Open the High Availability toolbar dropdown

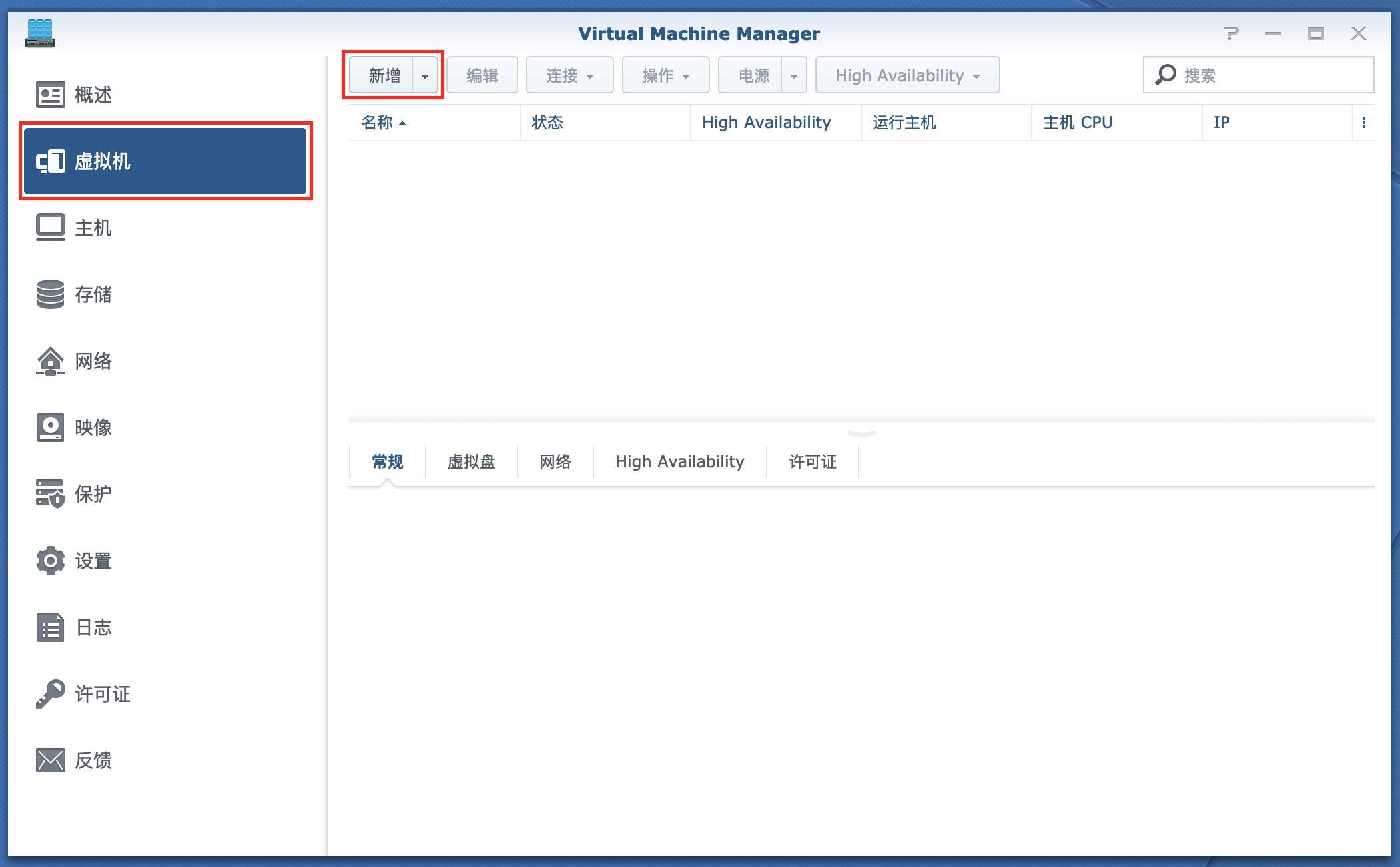[x=907, y=75]
